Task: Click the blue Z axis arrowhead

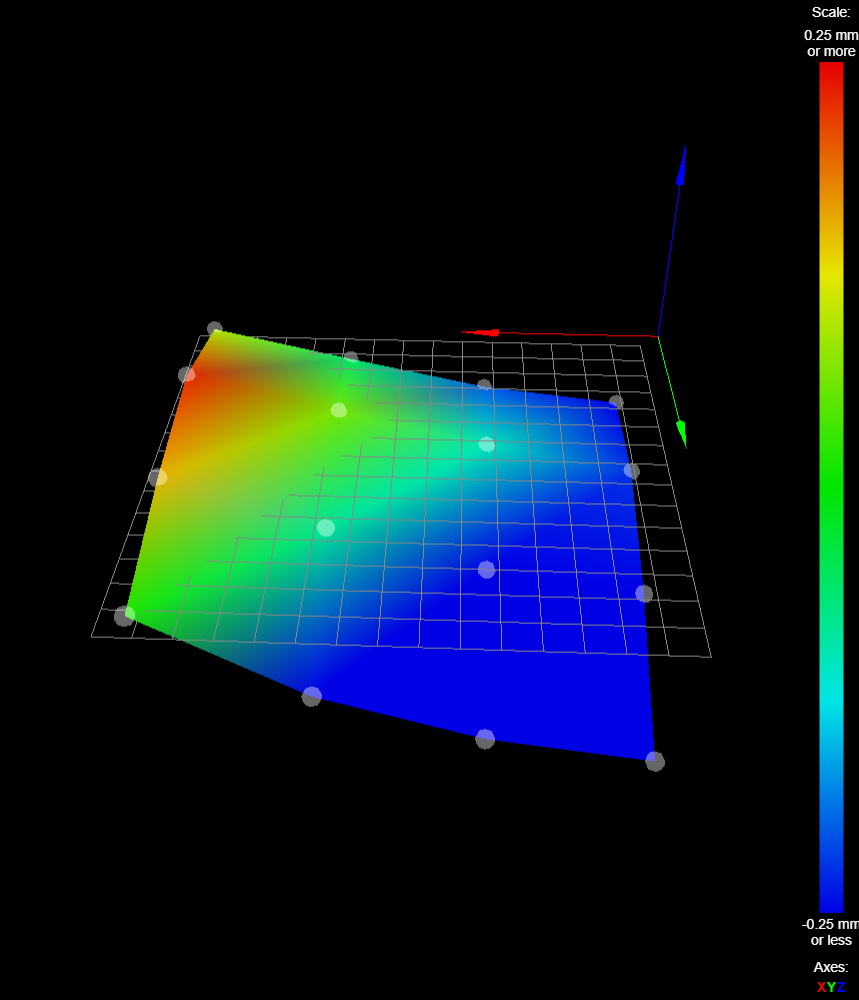Action: (682, 167)
